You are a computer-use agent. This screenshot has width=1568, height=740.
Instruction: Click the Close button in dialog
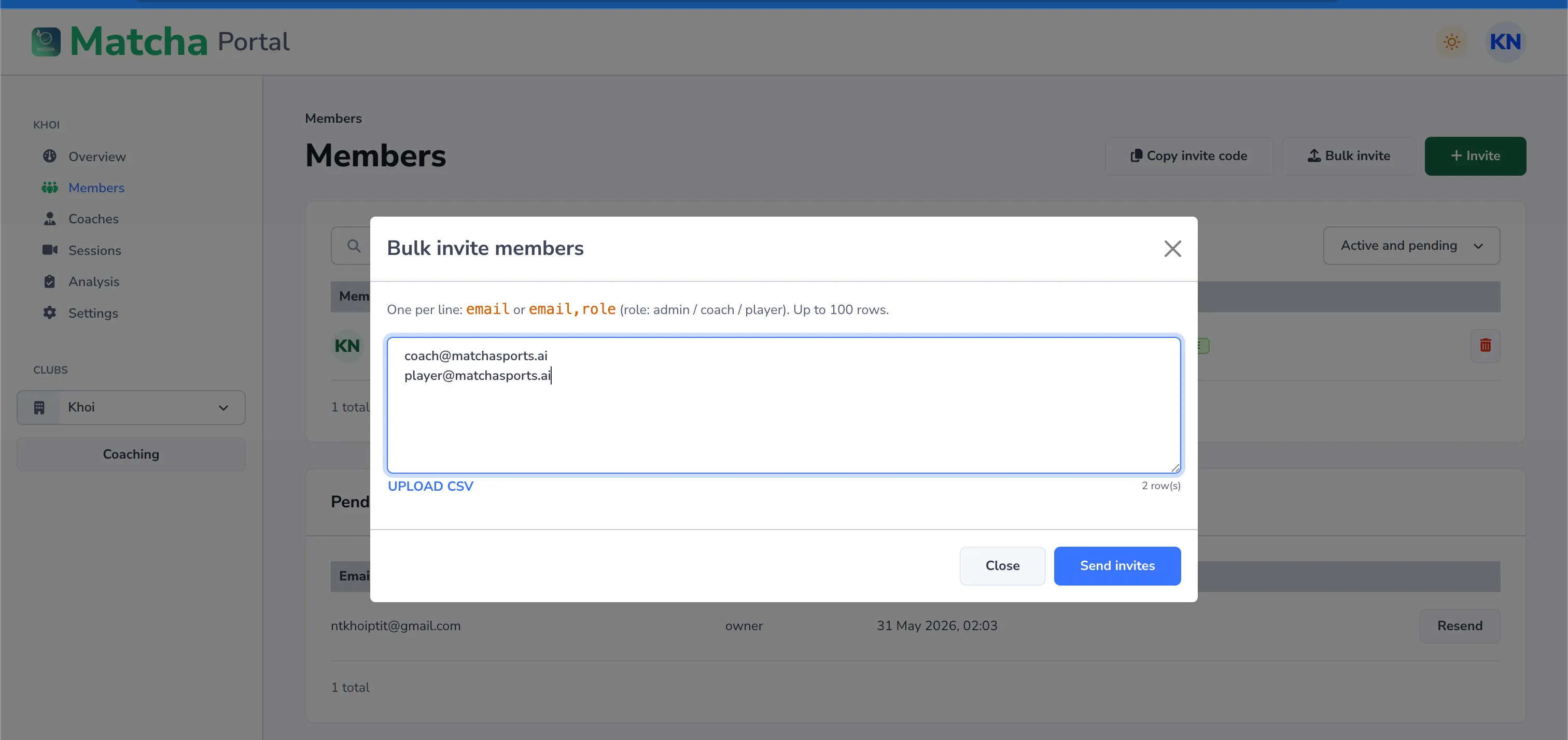point(1002,565)
